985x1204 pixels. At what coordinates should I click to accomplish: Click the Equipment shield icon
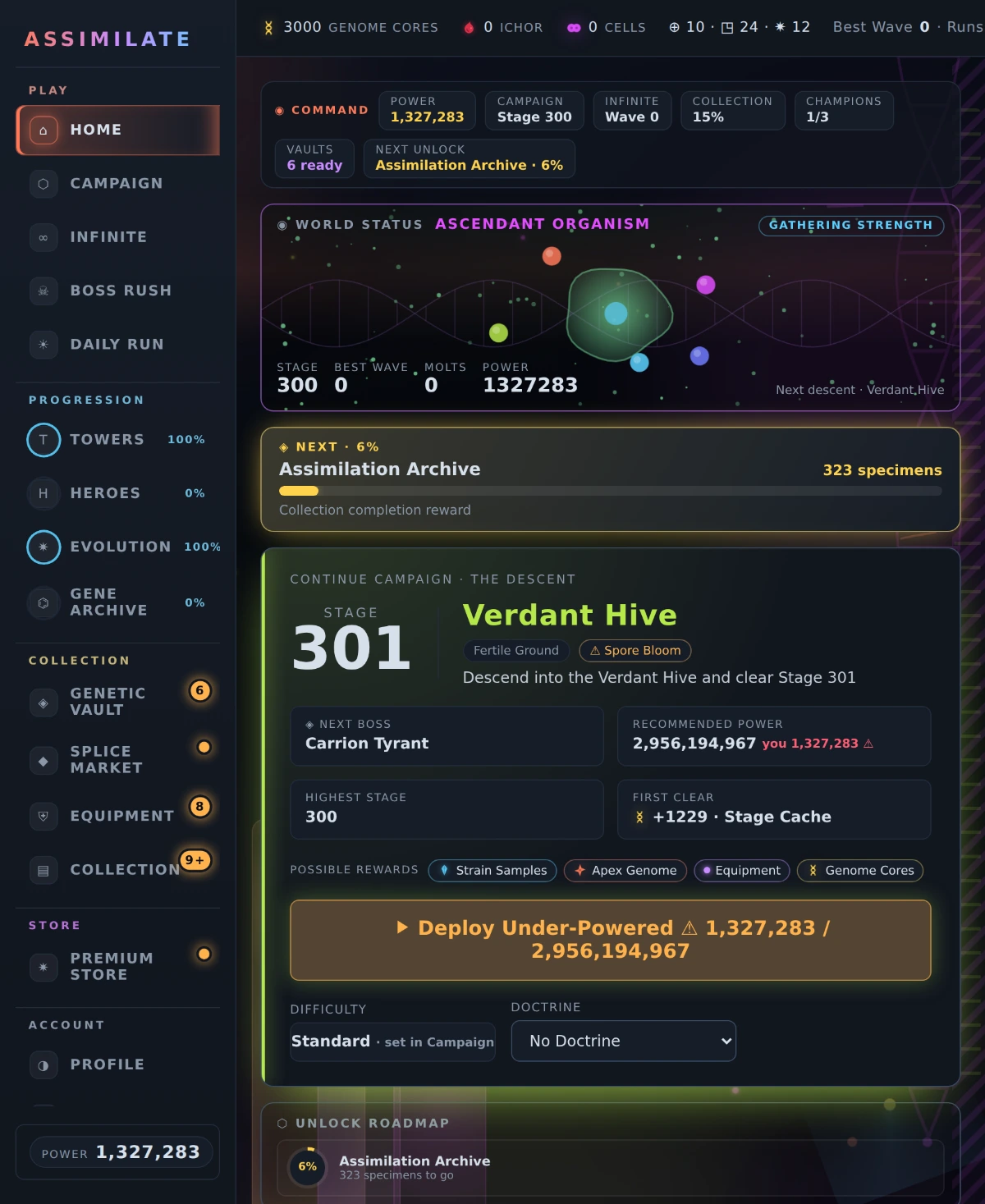click(x=44, y=816)
